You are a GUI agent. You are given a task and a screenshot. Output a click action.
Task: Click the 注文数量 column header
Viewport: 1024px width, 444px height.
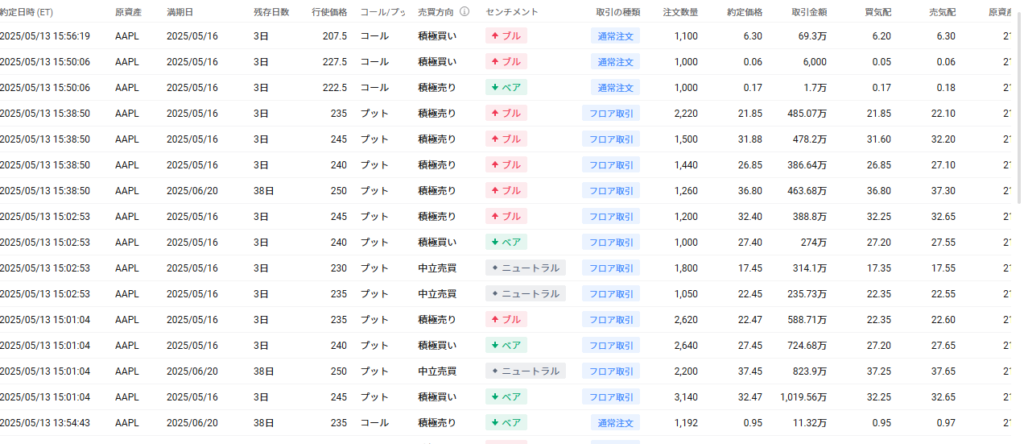pyautogui.click(x=681, y=12)
